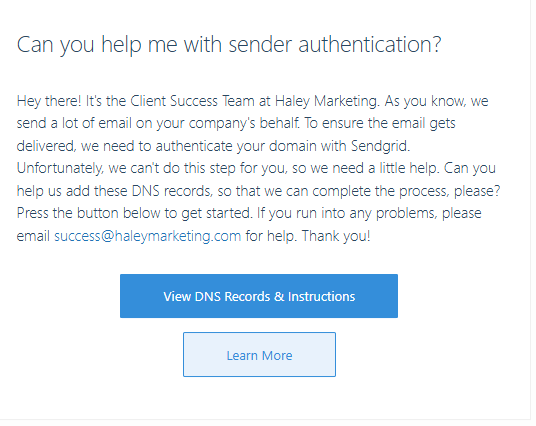Click the word Sendgrid in the paragraph
The width and height of the screenshot is (536, 426).
(380, 146)
